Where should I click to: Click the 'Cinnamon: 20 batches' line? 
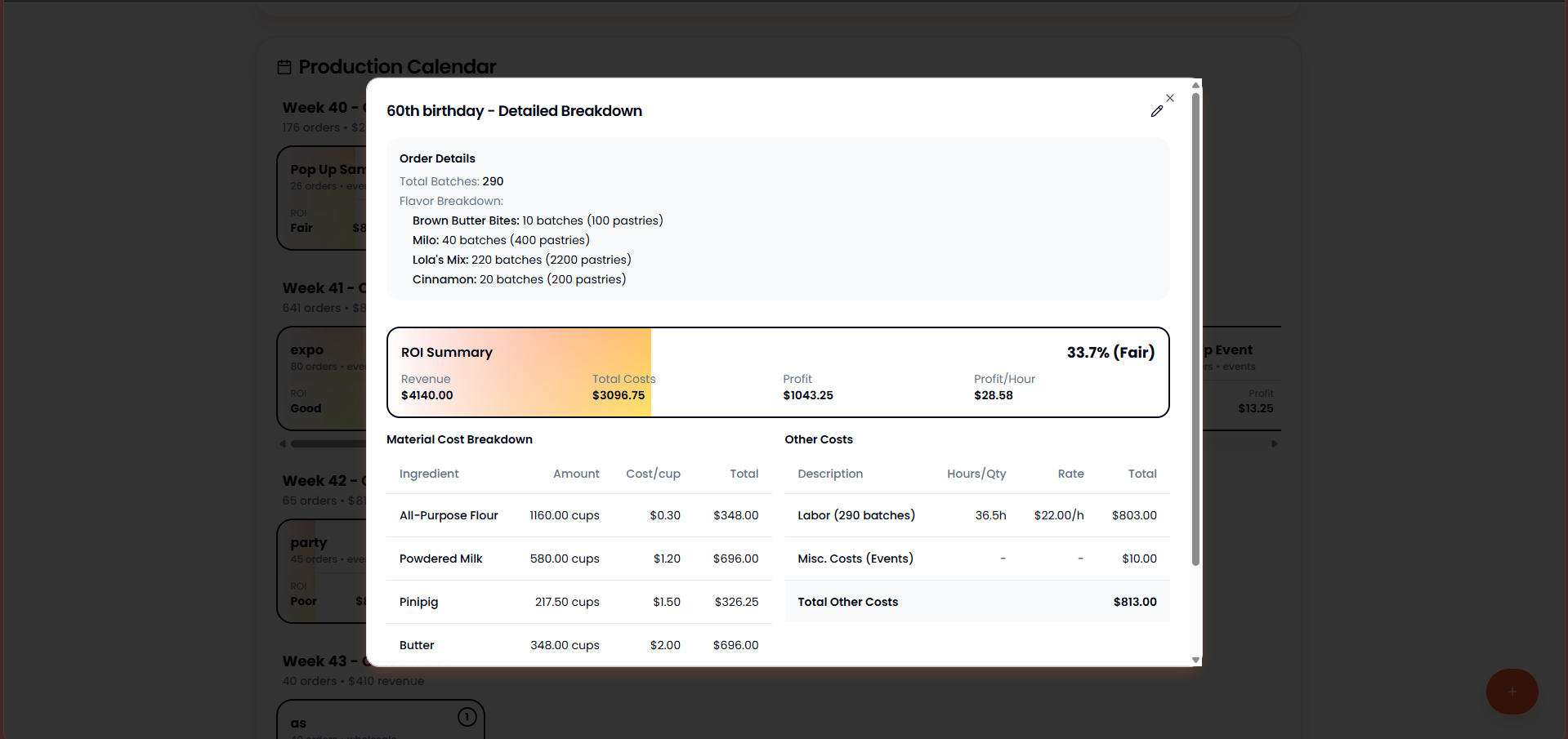(519, 279)
